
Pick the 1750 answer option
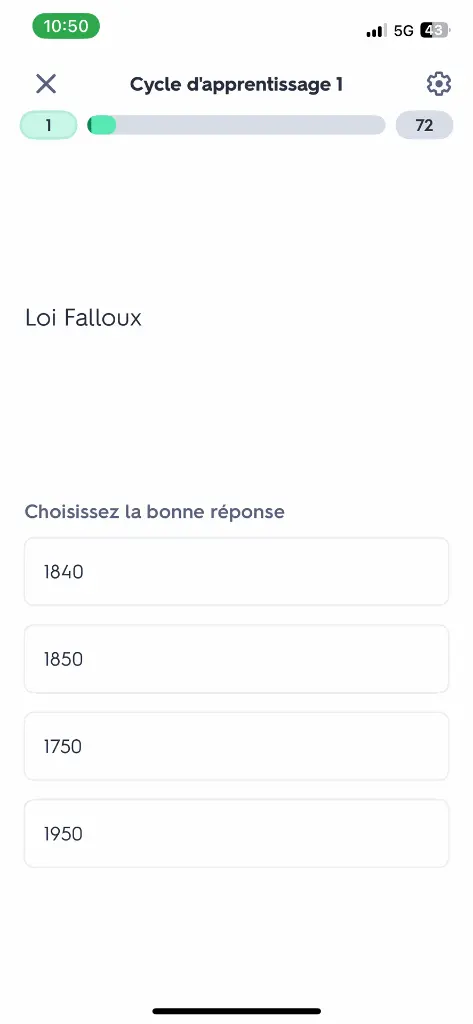(x=236, y=746)
